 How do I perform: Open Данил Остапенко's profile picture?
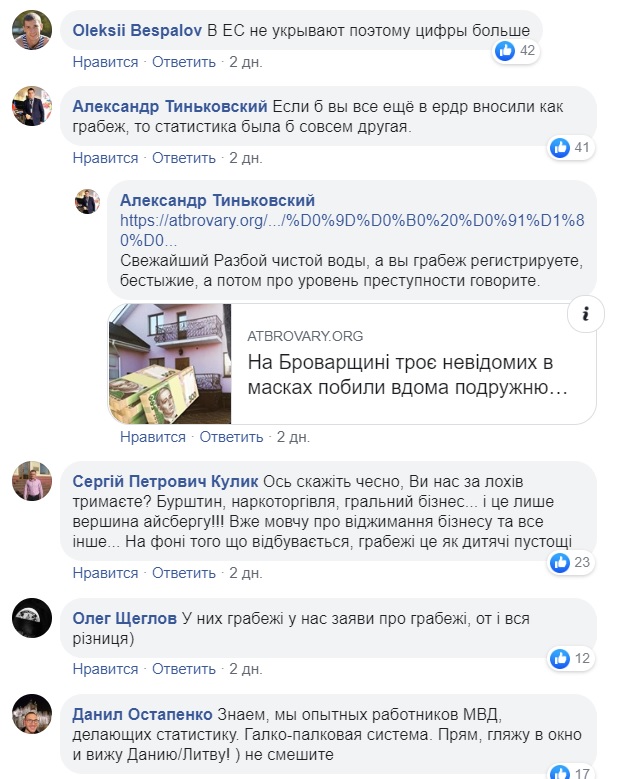pos(32,714)
